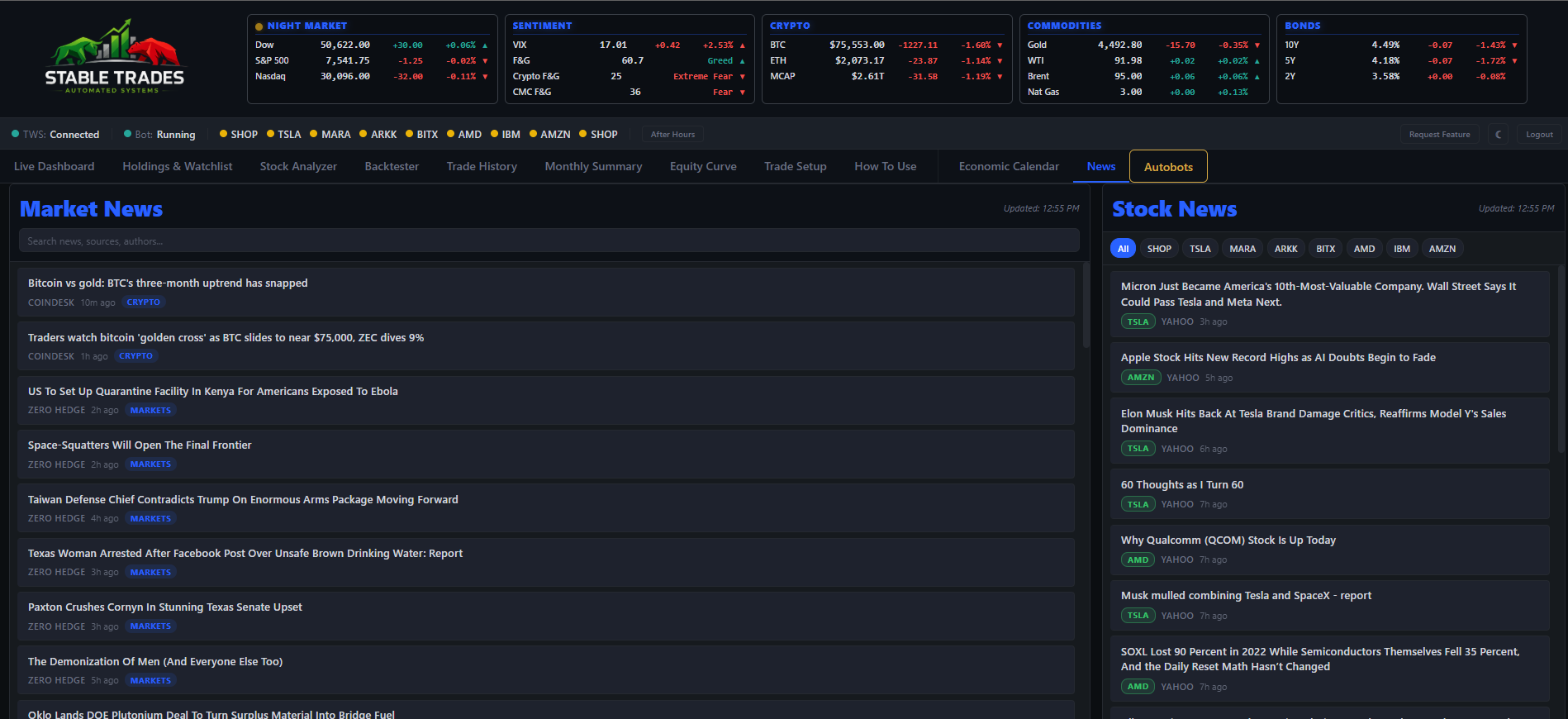Screen dimensions: 1568x719
Task: Read the Texas Woman Arrested story
Action: (x=546, y=562)
